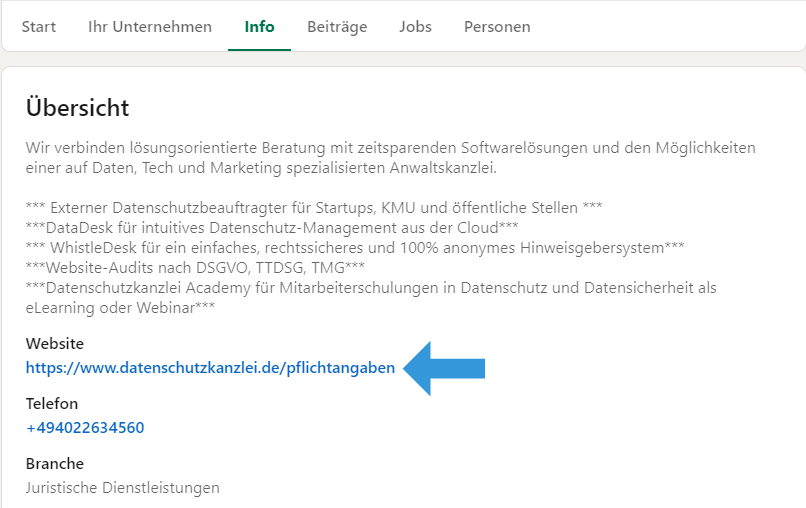Viewport: 806px width, 508px height.
Task: Select the Info tab
Action: [x=259, y=27]
